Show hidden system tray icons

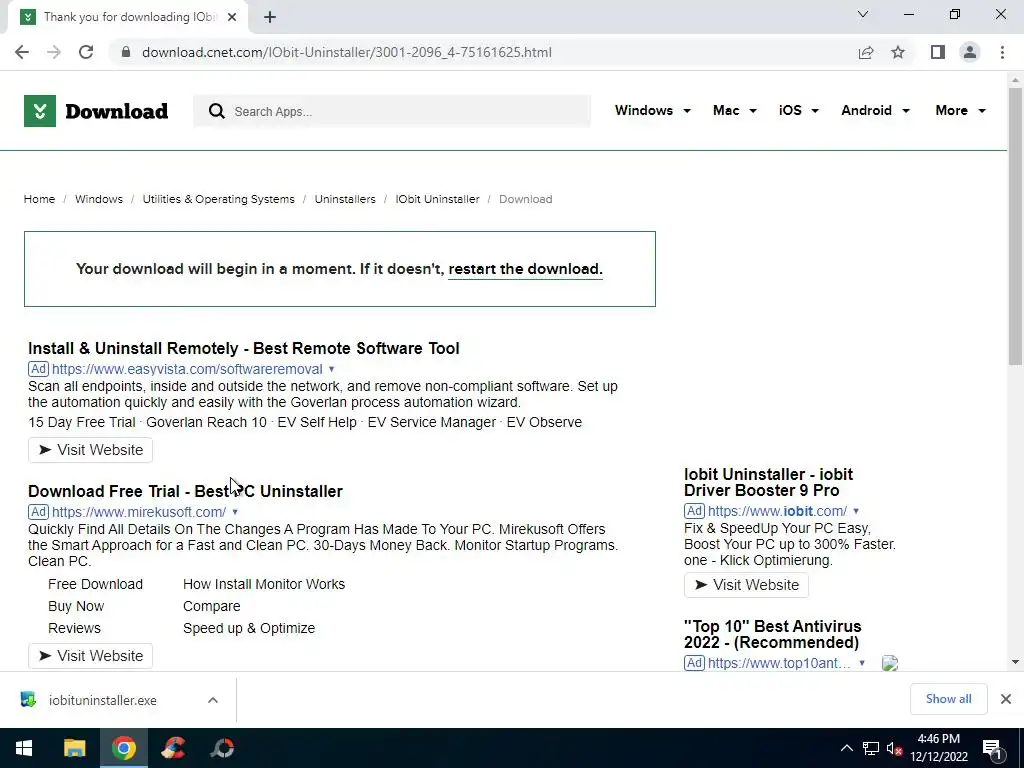tap(846, 748)
